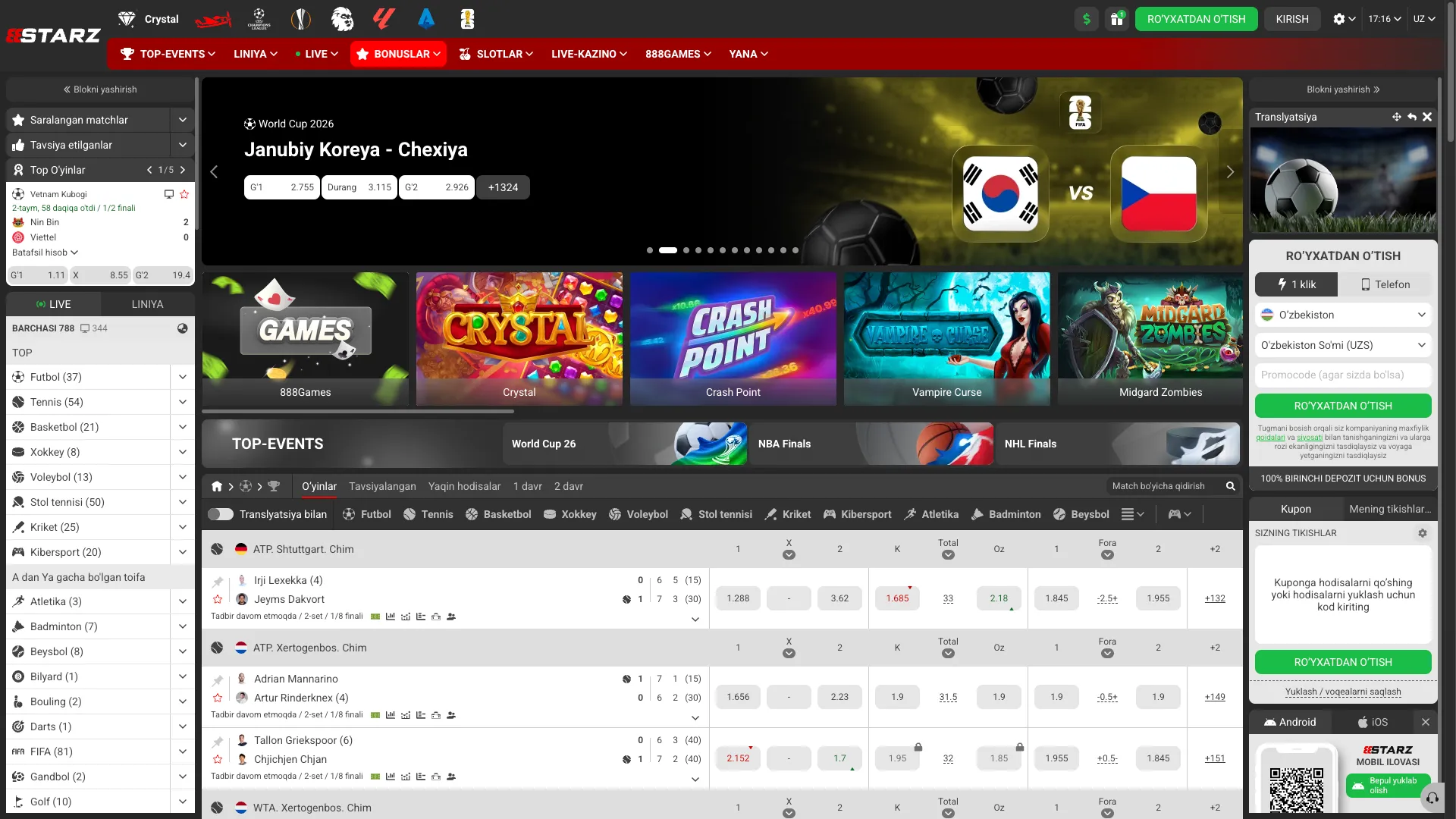Switch to the Tavsiyalangan tab
Image resolution: width=1456 pixels, height=819 pixels.
tap(382, 486)
